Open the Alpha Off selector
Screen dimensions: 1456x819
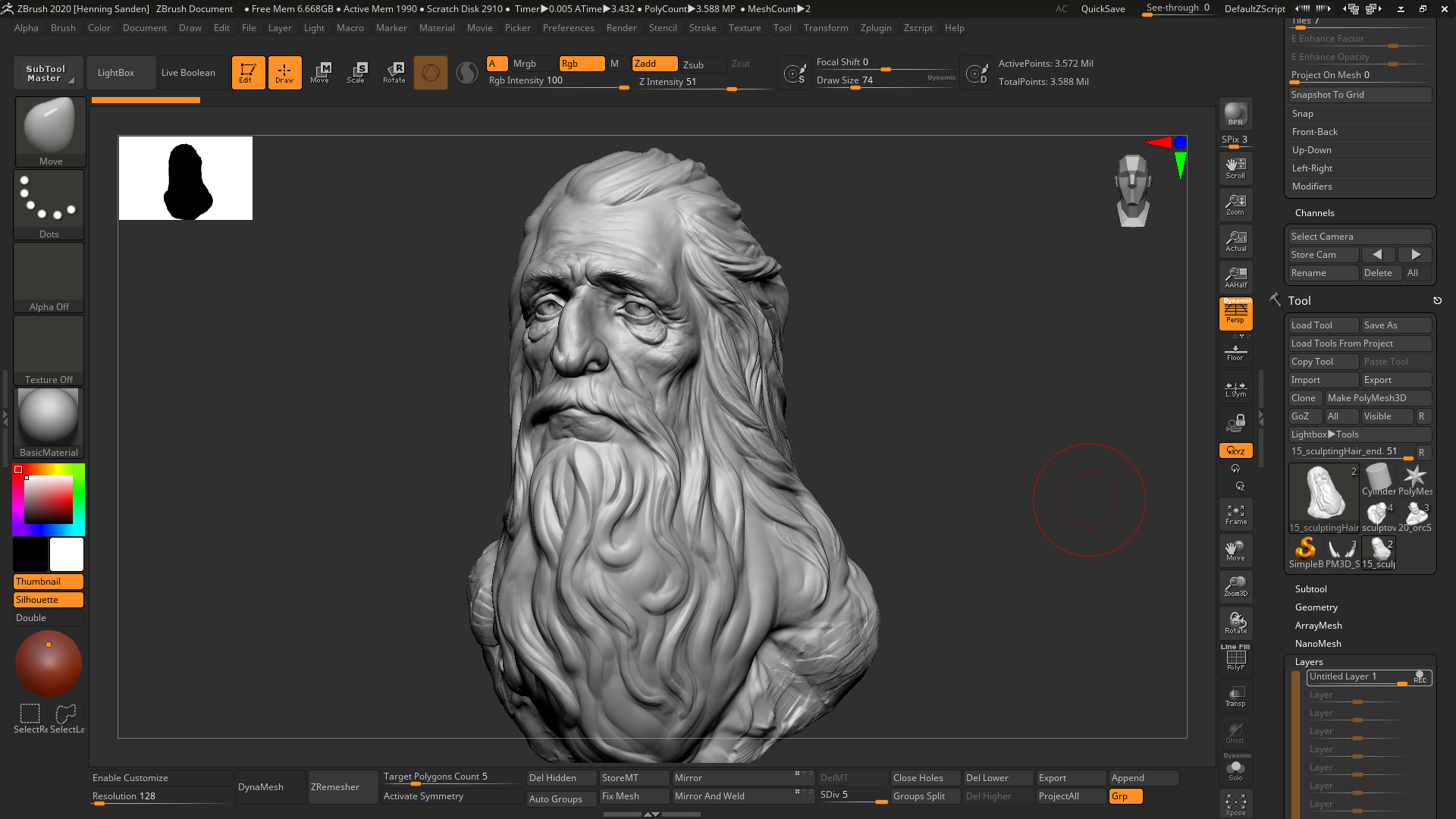click(x=49, y=277)
